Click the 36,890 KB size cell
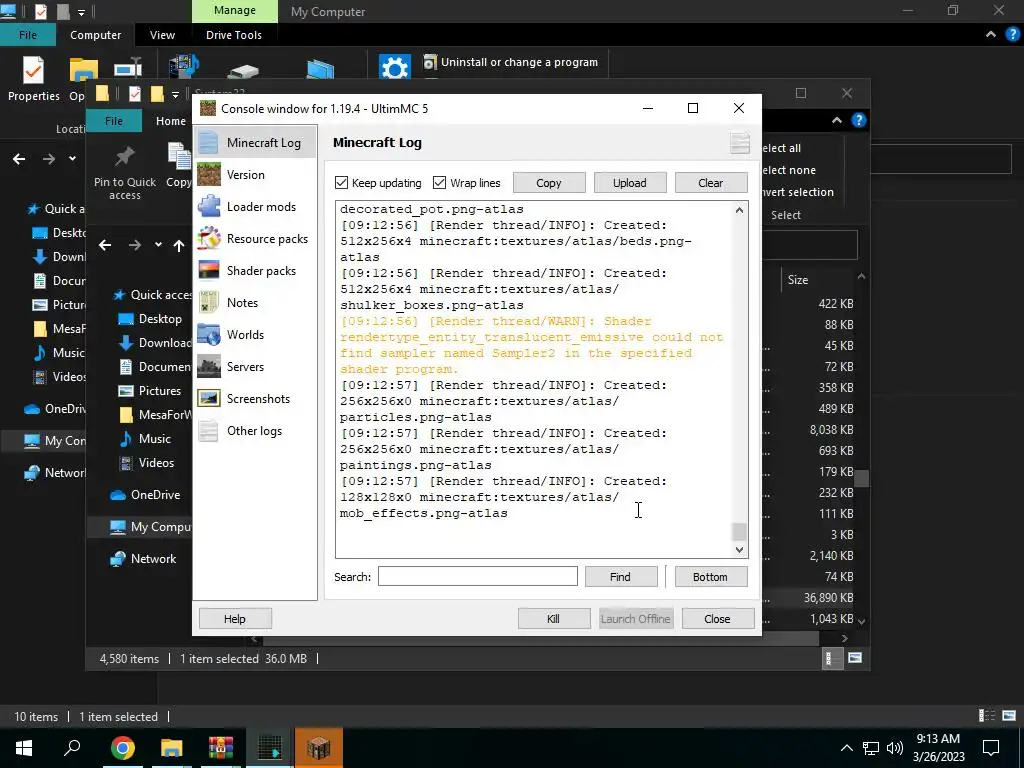This screenshot has width=1024, height=768. pyautogui.click(x=828, y=598)
